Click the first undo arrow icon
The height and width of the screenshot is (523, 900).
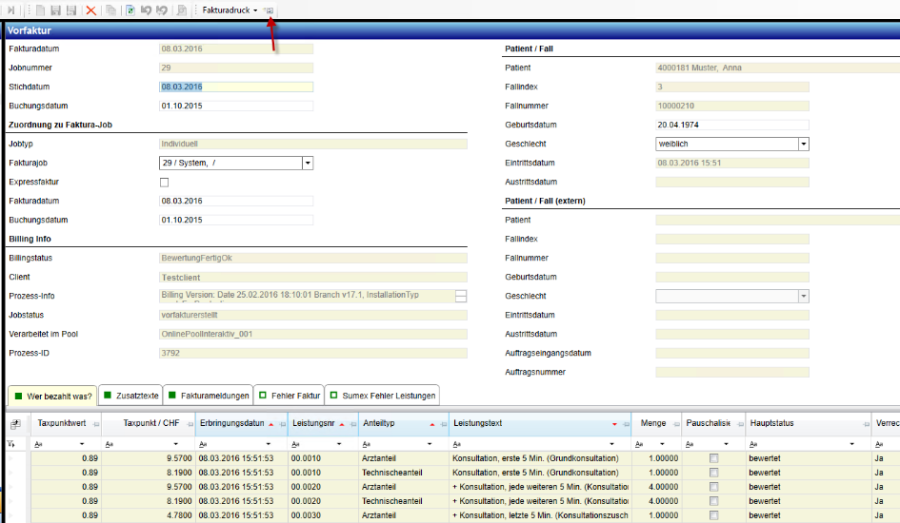[146, 10]
